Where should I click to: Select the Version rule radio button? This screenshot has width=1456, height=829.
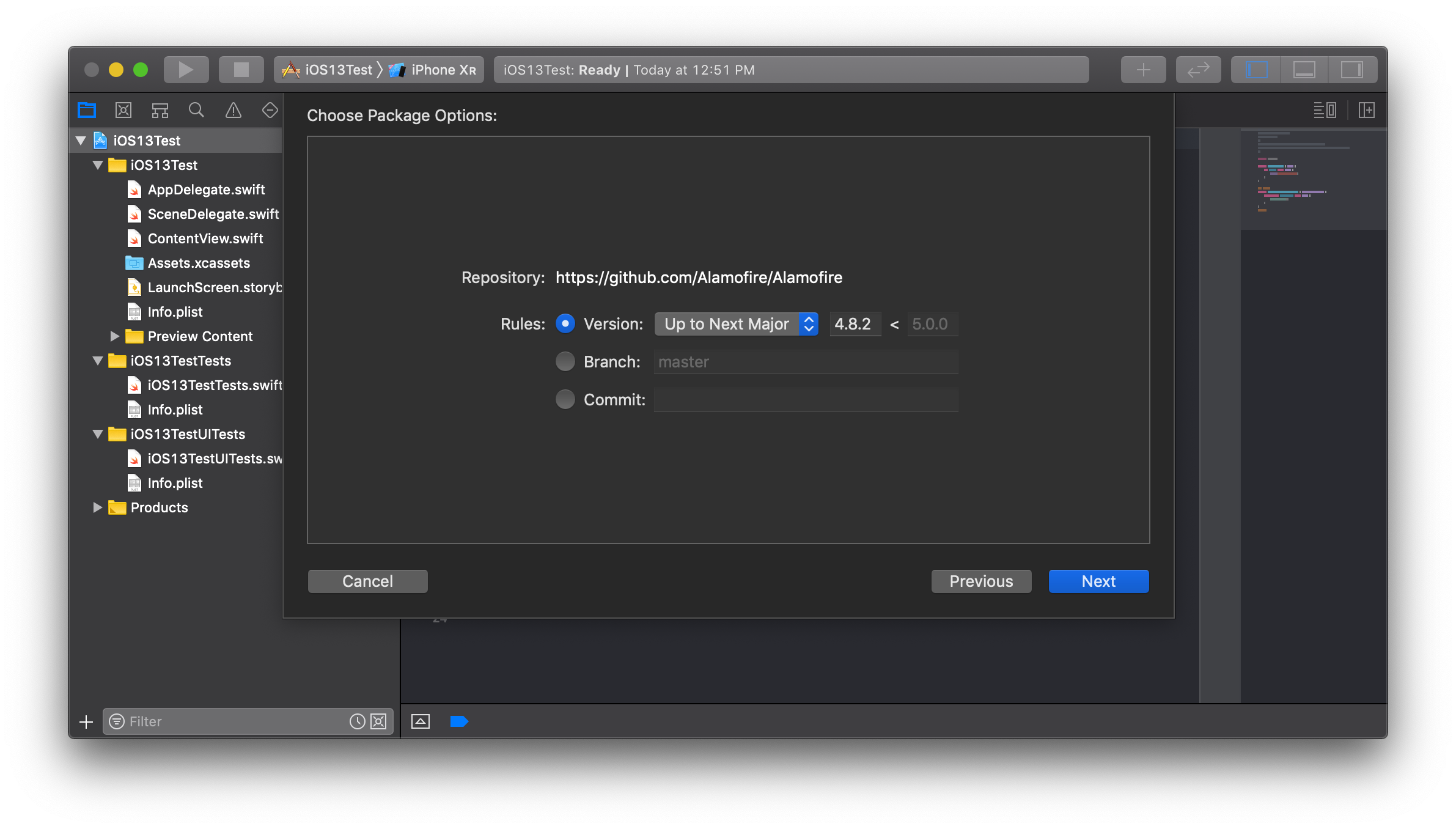point(565,323)
